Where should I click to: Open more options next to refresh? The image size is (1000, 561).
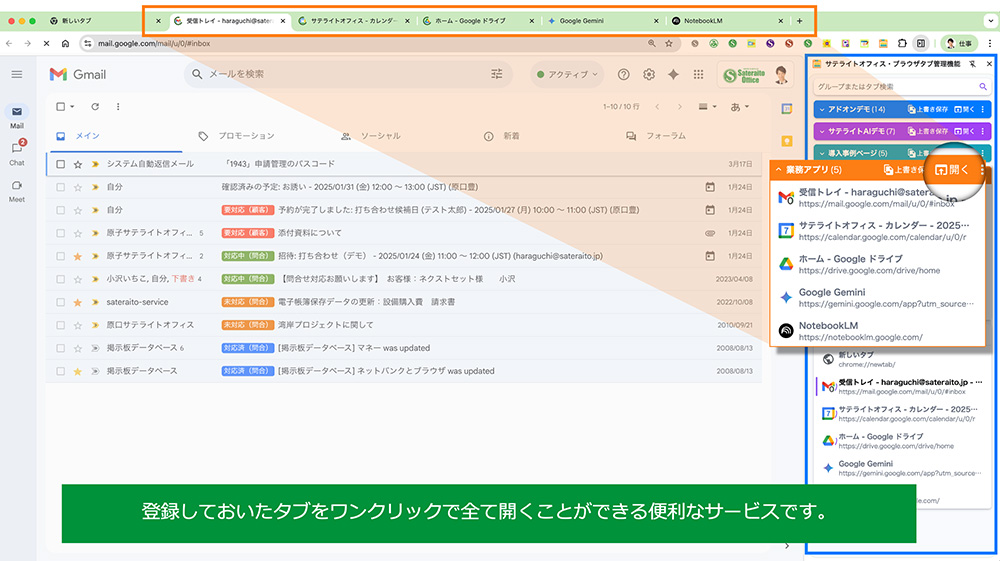(x=118, y=106)
